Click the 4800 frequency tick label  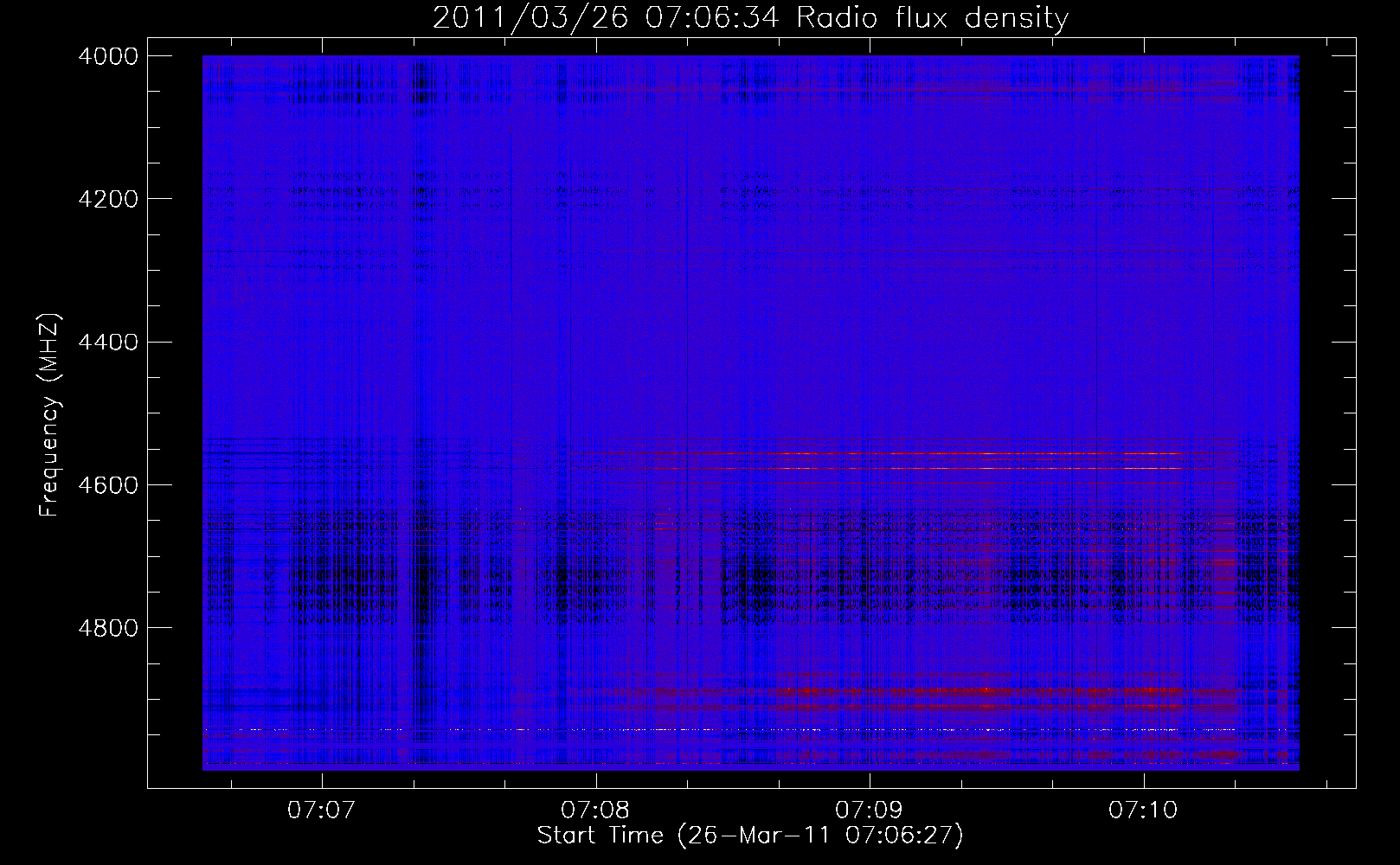pos(108,627)
